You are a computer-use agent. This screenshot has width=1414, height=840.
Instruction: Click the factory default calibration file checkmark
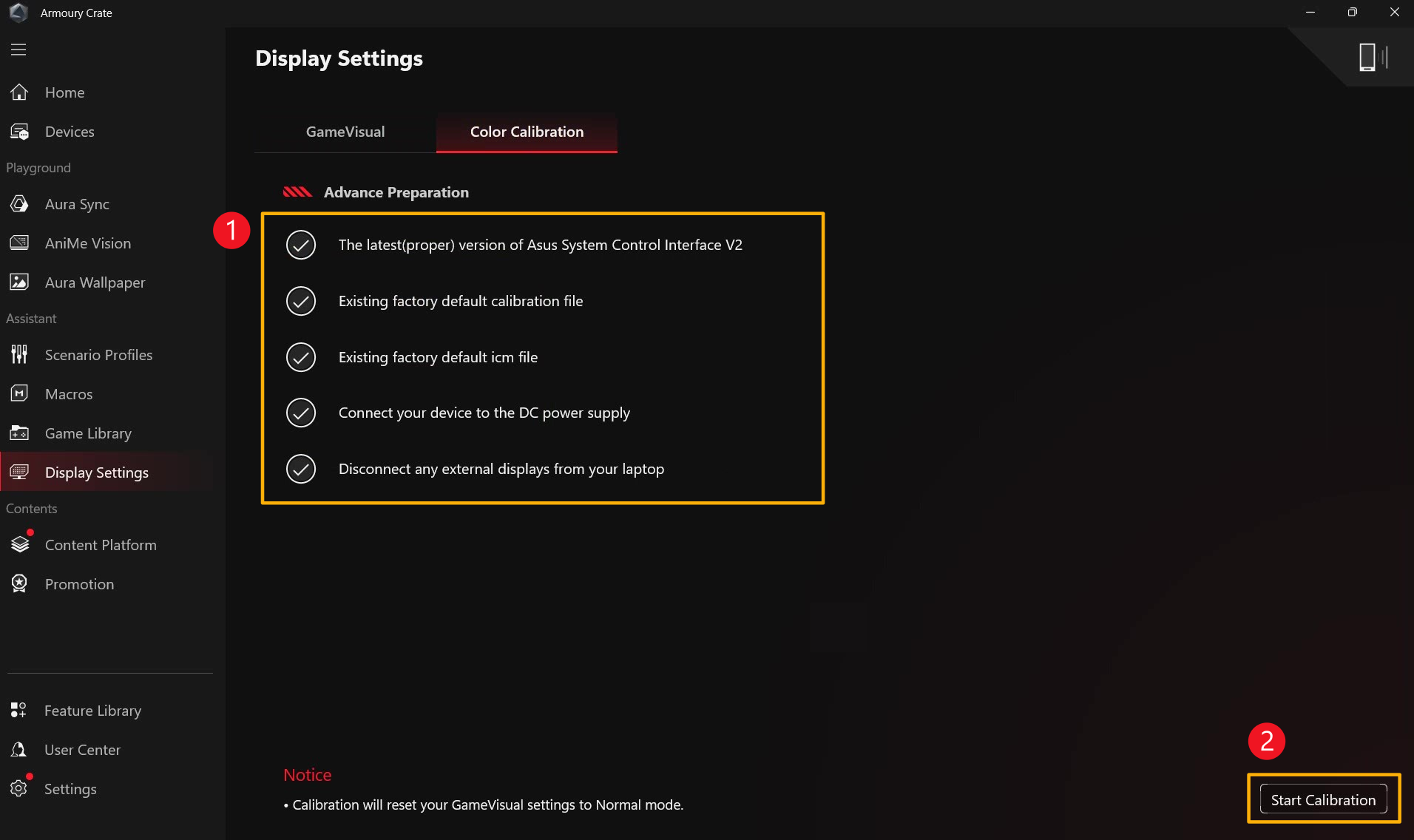[301, 301]
